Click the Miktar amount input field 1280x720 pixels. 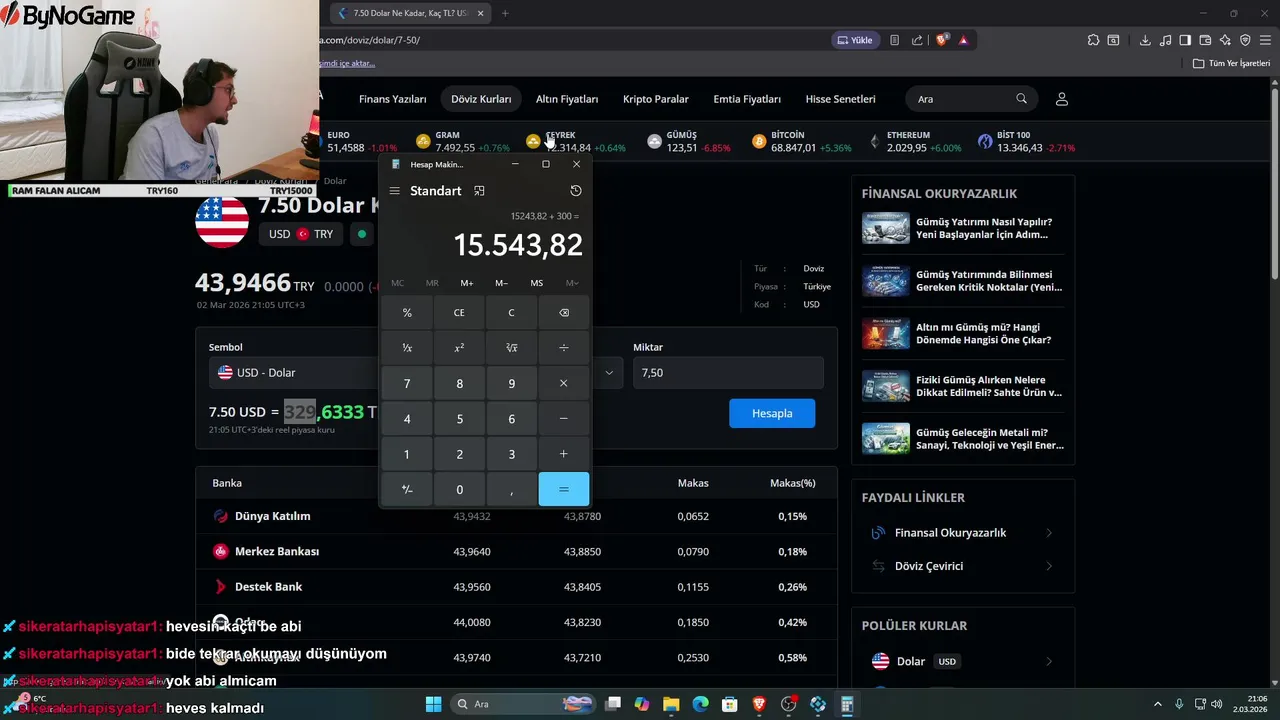click(728, 372)
